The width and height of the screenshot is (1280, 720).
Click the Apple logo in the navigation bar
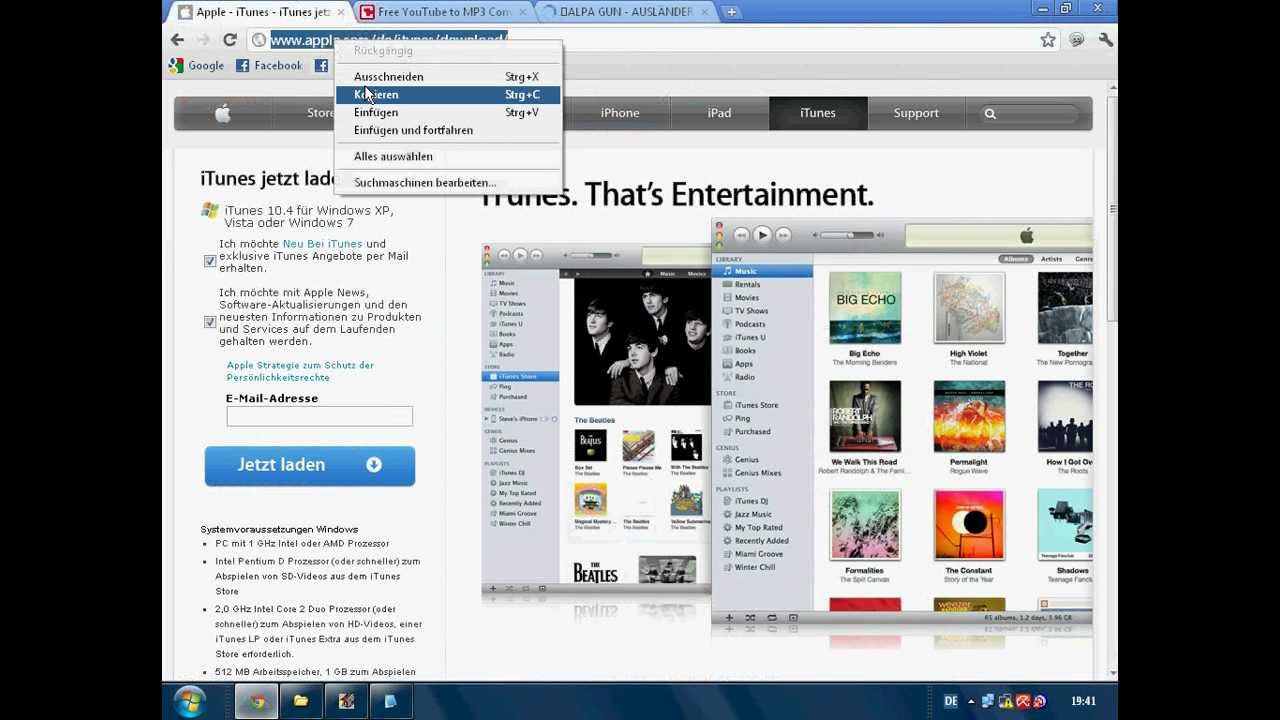(222, 113)
